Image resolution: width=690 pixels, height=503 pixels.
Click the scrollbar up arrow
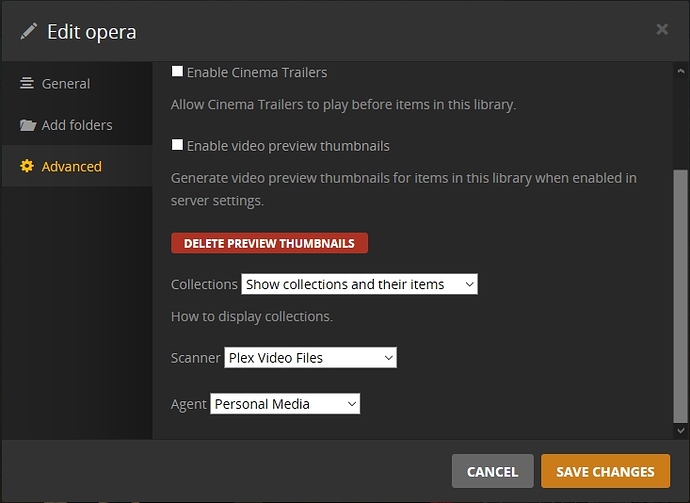681,71
